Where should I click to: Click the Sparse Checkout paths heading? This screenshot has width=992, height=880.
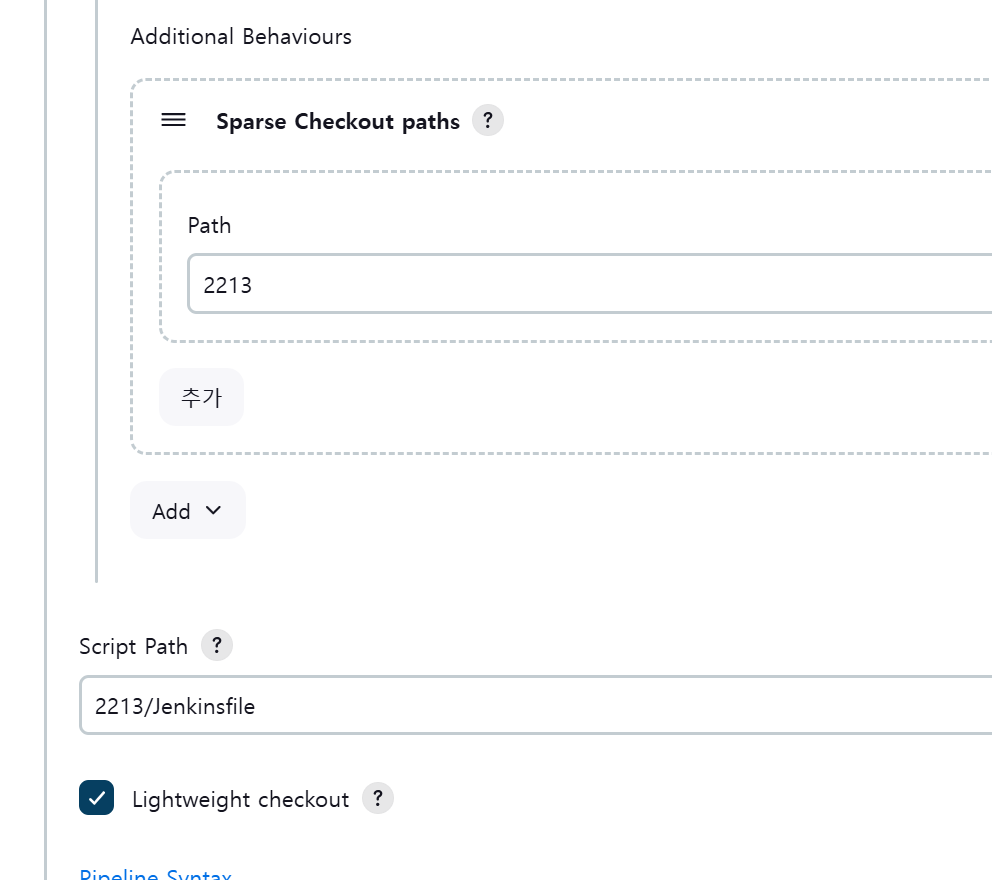click(x=337, y=122)
